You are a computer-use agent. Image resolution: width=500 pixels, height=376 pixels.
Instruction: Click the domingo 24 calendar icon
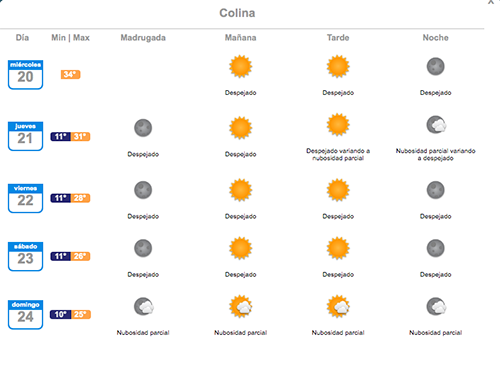pyautogui.click(x=25, y=315)
